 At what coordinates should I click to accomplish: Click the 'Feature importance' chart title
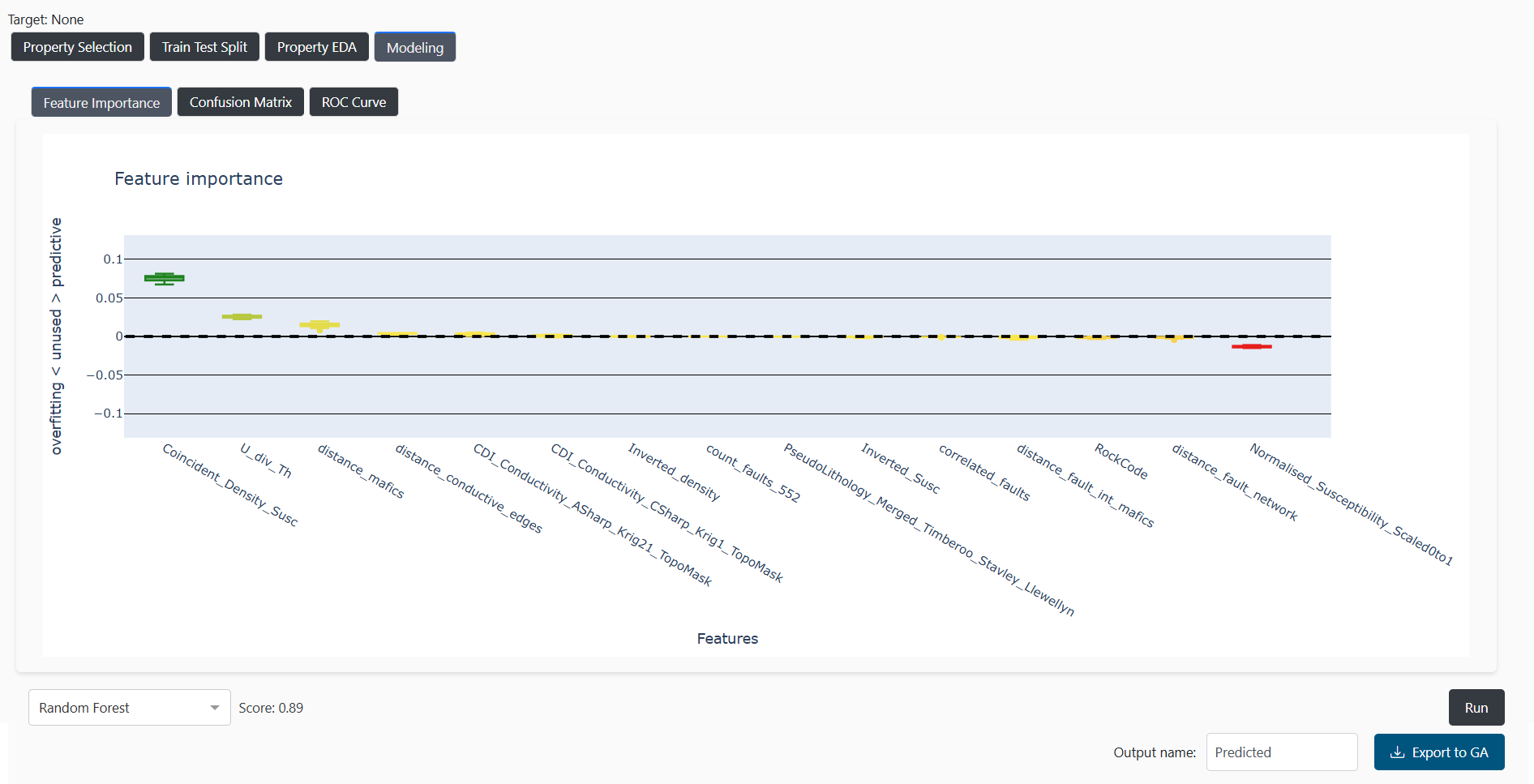click(199, 178)
